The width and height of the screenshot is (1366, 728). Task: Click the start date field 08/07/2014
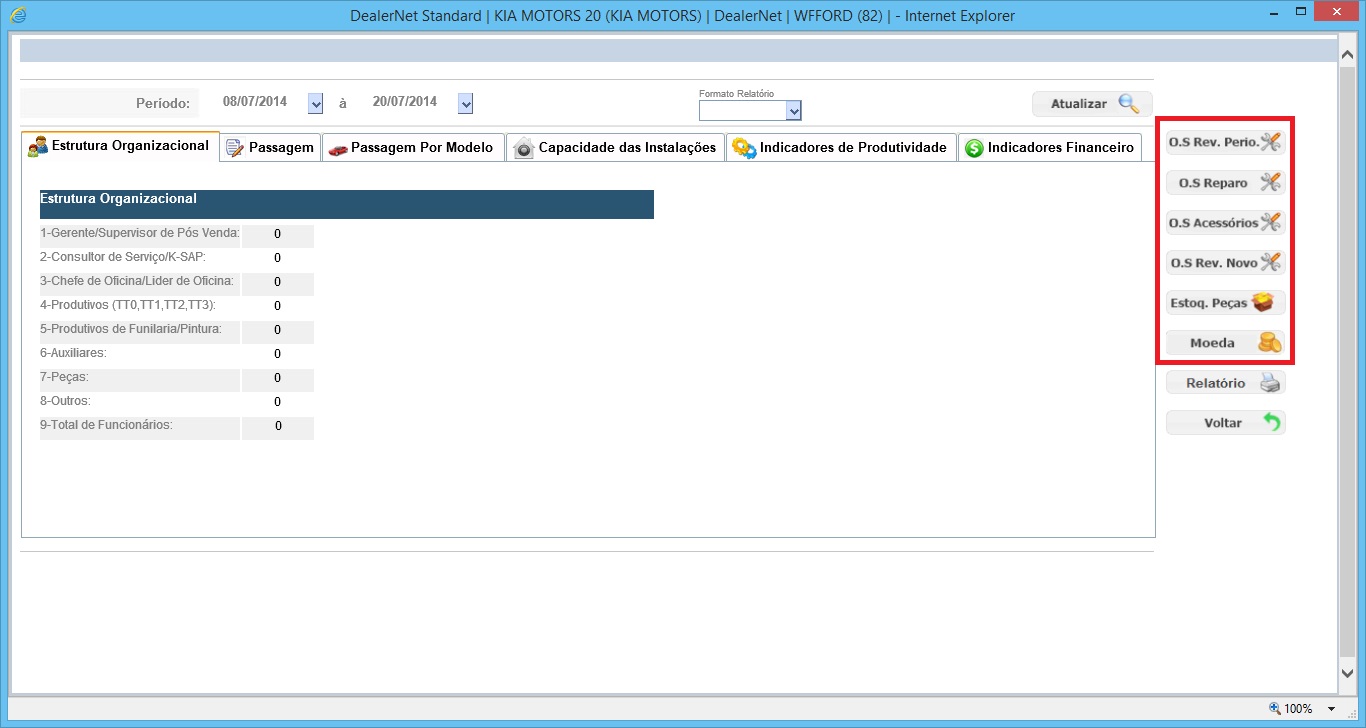pyautogui.click(x=255, y=102)
